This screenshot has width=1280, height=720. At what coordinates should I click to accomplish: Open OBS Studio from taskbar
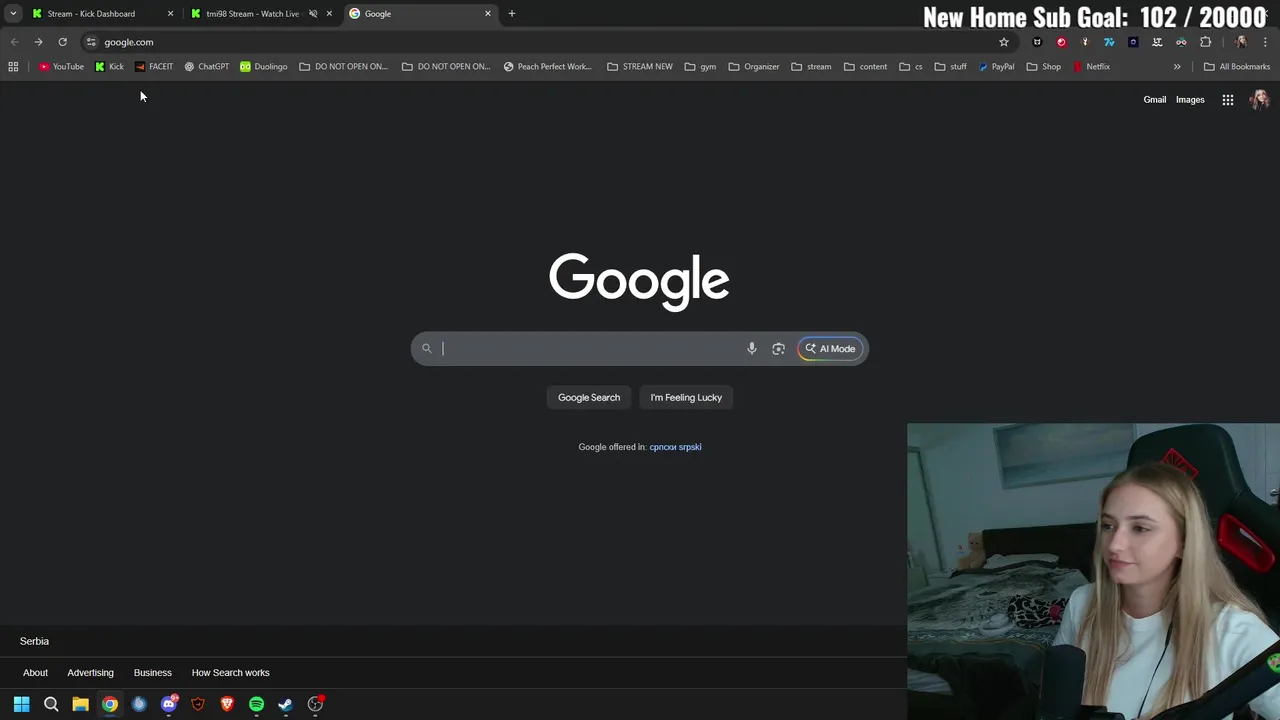point(315,704)
